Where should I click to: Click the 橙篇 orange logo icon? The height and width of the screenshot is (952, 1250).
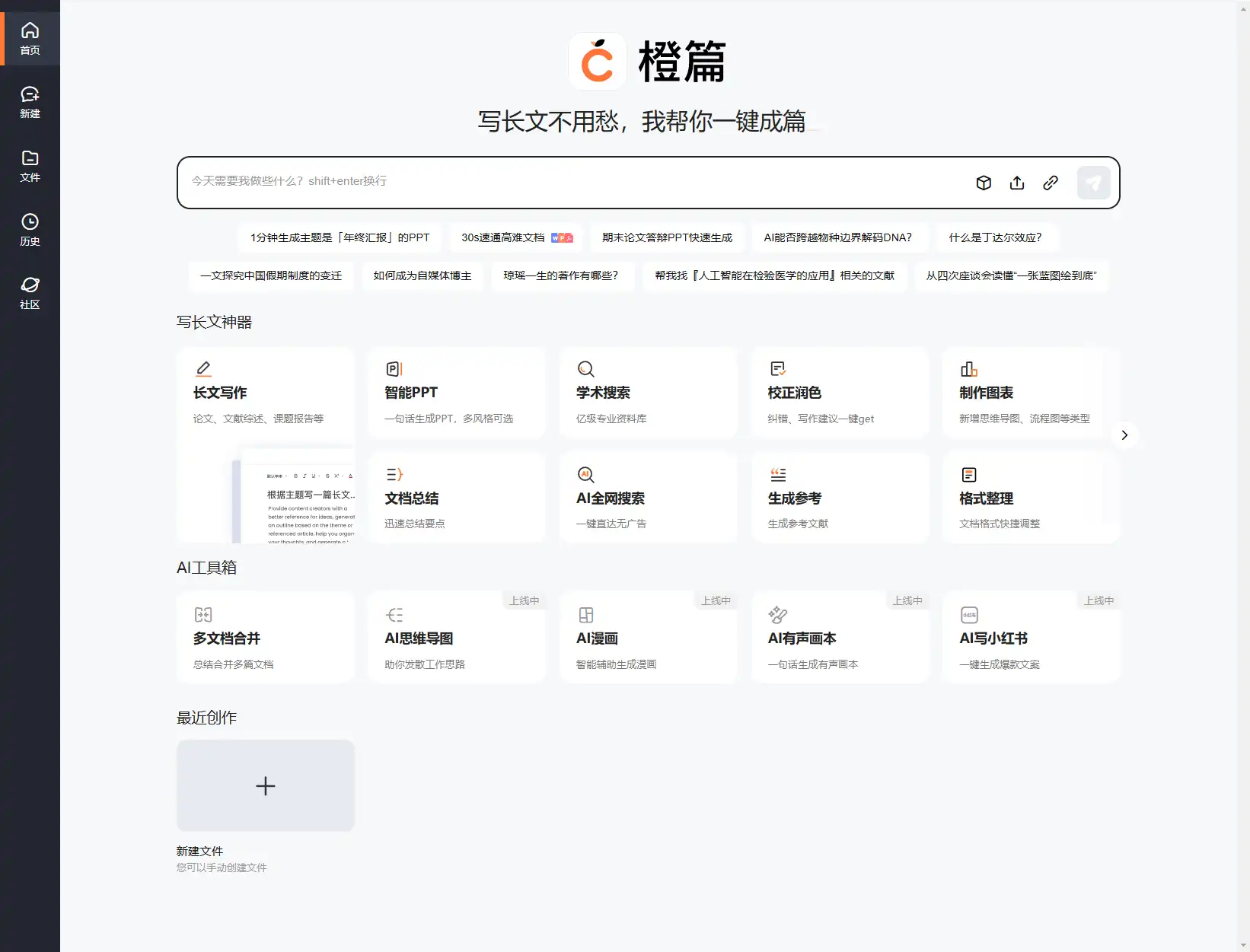point(598,61)
